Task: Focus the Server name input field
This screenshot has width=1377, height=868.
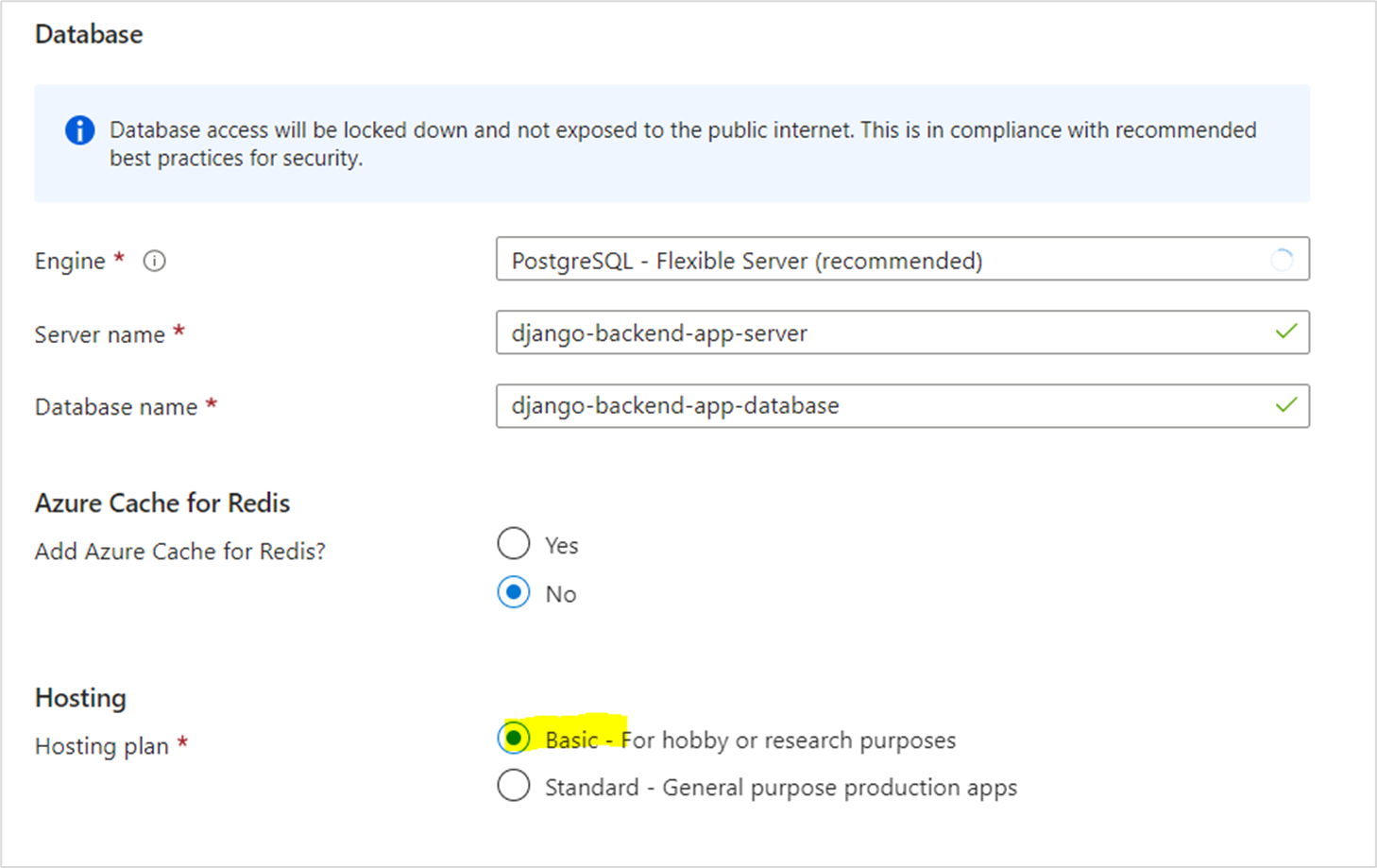Action: point(878,332)
